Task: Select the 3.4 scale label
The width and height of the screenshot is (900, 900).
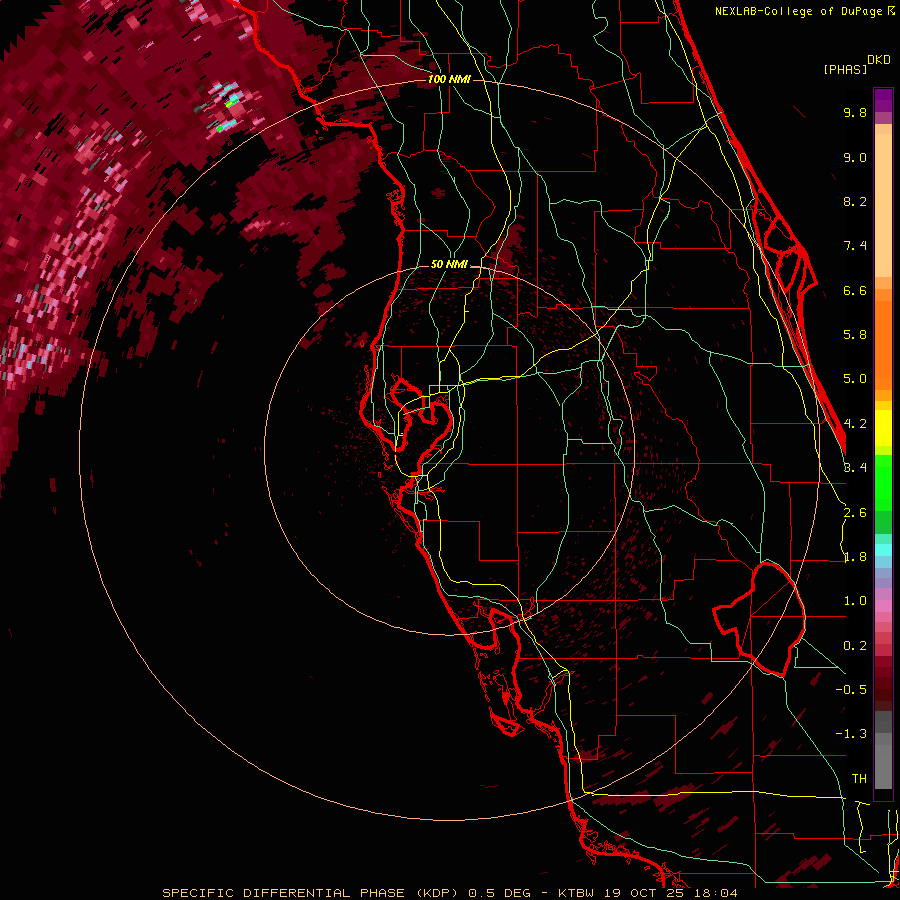Action: pos(855,468)
